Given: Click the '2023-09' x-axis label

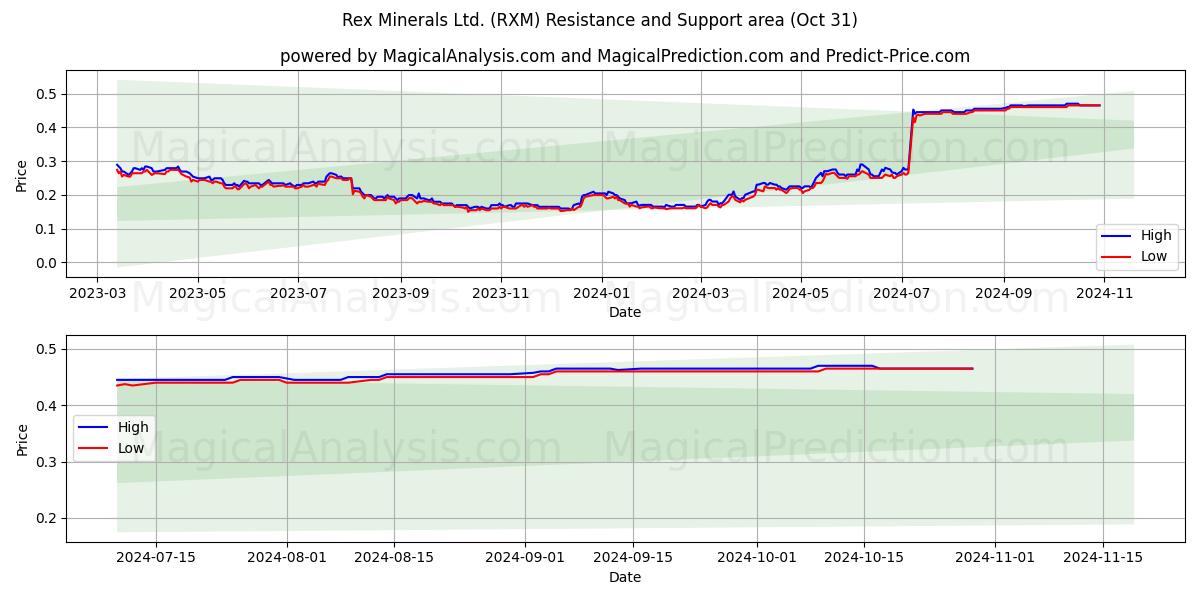Looking at the screenshot, I should (x=401, y=294).
